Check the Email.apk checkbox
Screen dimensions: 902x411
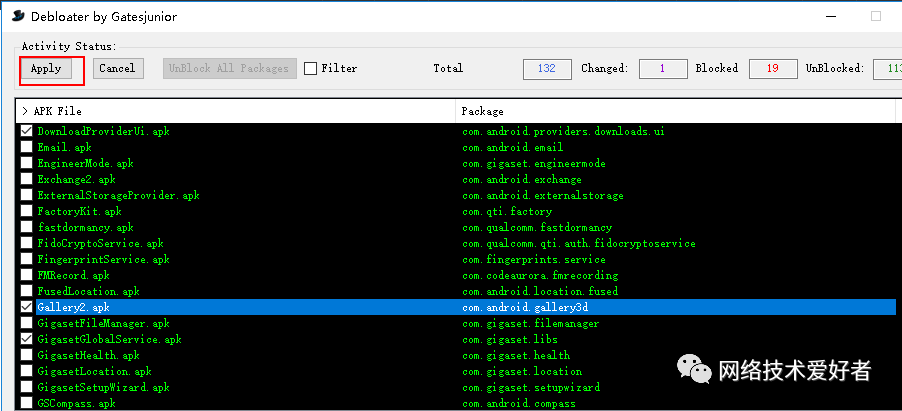26,147
